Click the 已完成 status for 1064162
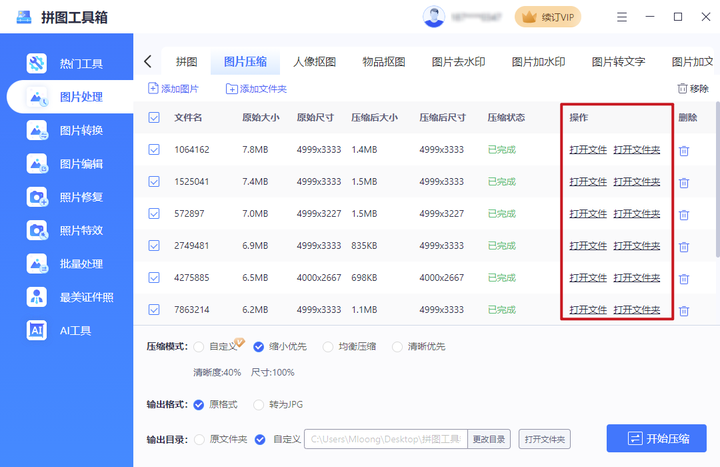 pos(501,150)
